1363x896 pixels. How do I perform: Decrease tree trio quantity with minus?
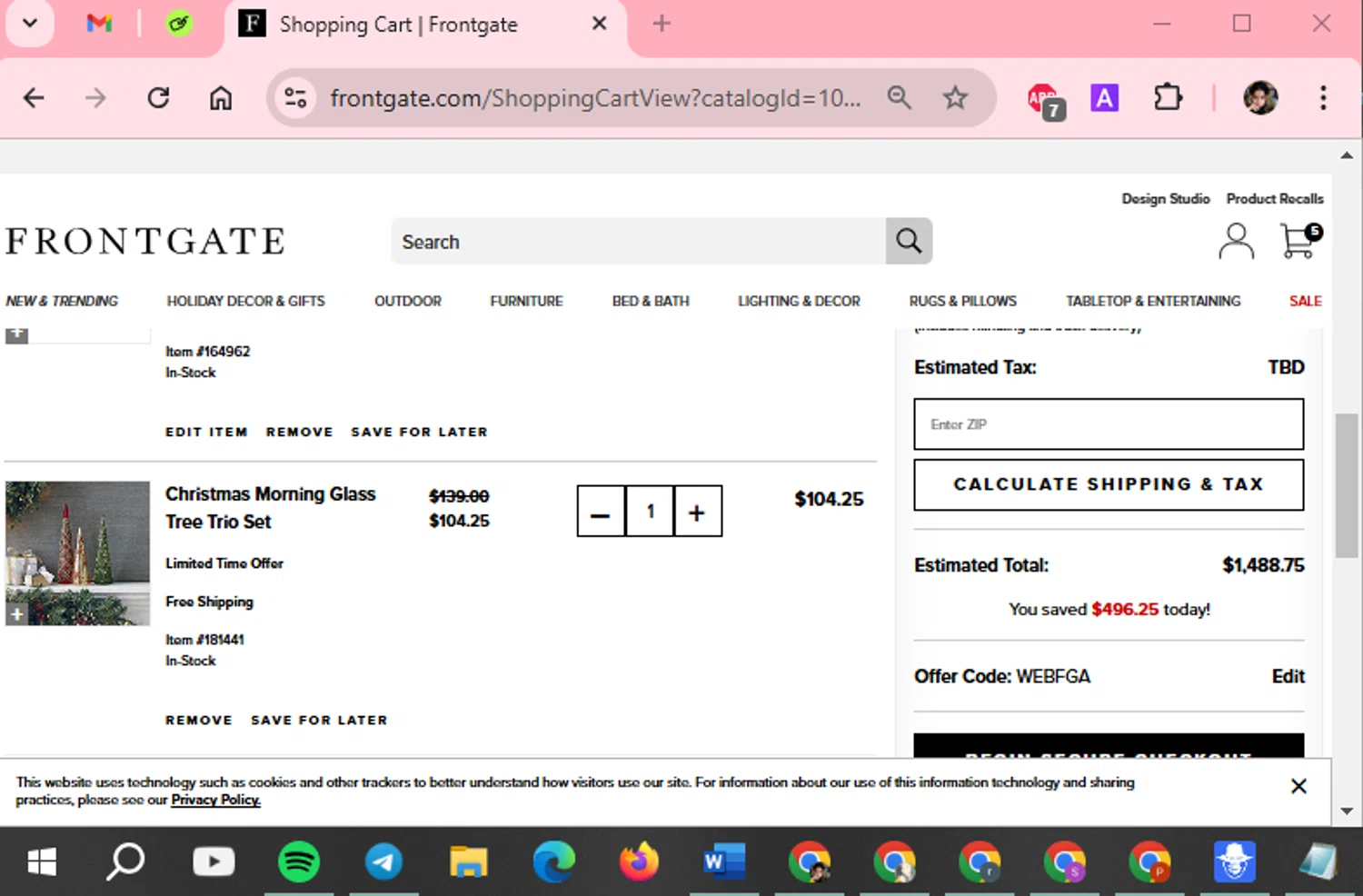coord(601,511)
